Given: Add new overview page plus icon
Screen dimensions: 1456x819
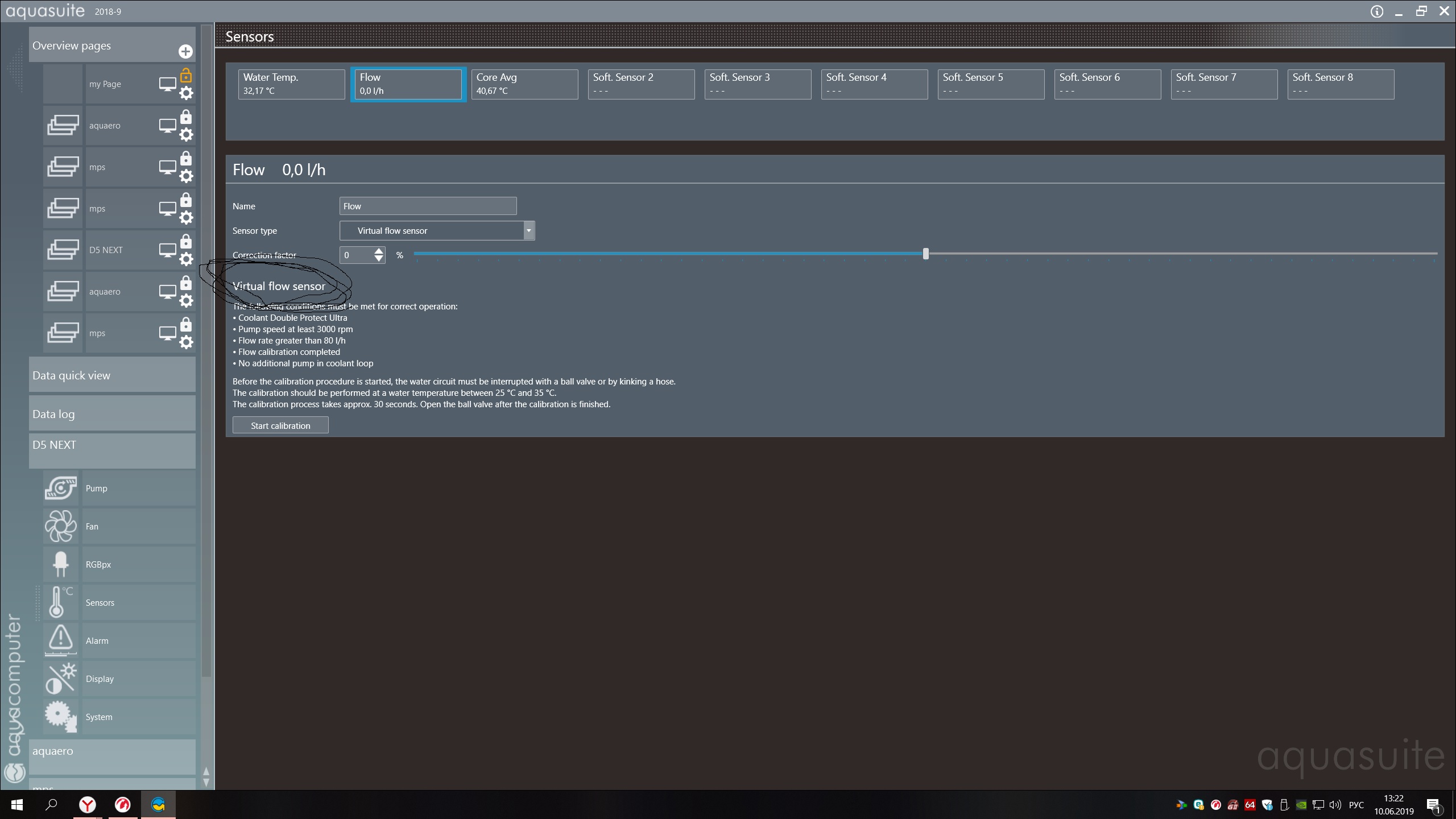Looking at the screenshot, I should click(185, 52).
